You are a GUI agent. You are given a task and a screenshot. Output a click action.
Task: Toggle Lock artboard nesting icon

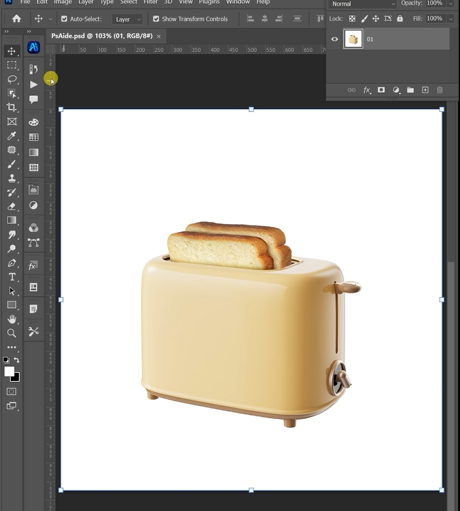[388, 19]
